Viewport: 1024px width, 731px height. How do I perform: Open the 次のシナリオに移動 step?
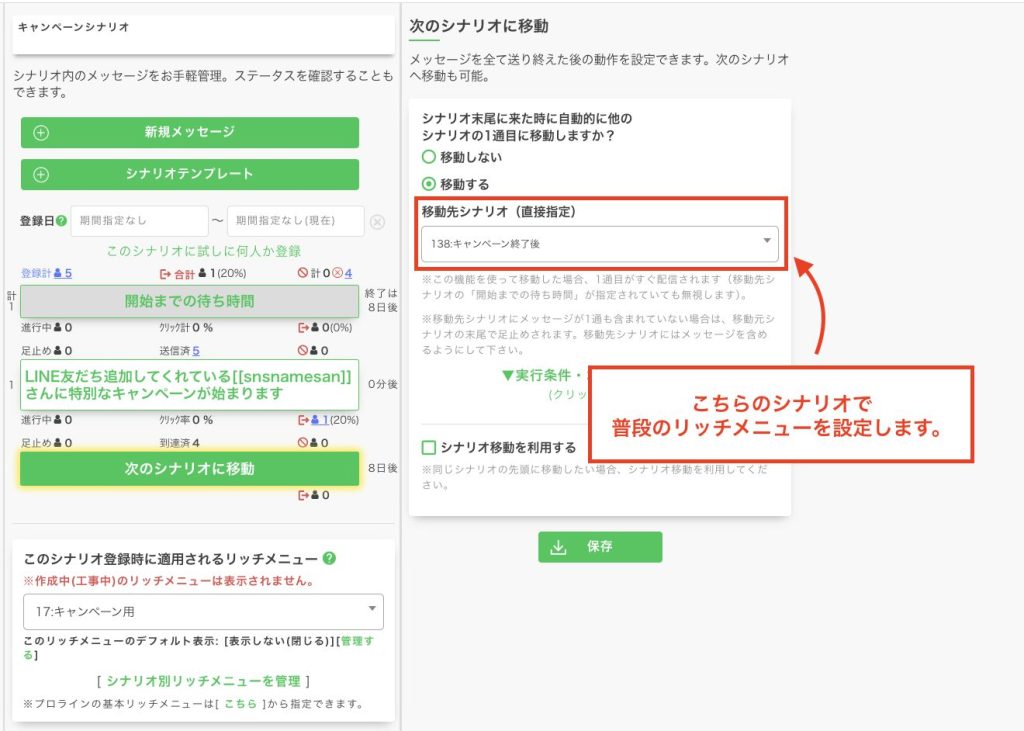pyautogui.click(x=189, y=468)
